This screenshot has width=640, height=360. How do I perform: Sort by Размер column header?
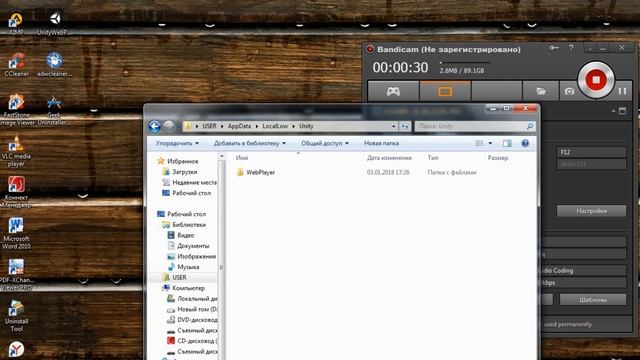[498, 158]
